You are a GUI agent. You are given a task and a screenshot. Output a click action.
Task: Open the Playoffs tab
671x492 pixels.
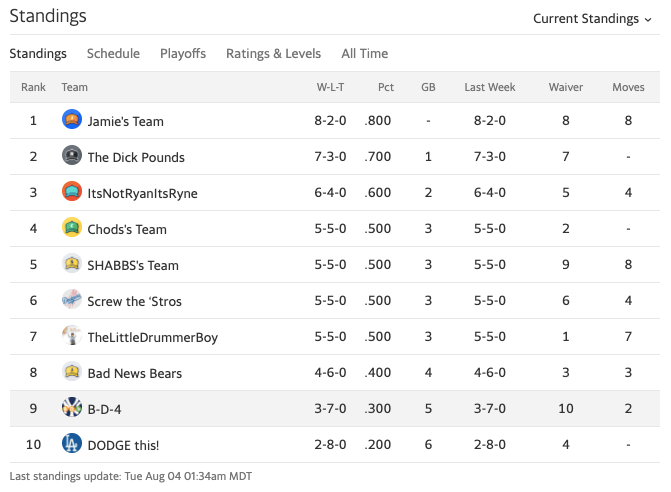click(183, 53)
